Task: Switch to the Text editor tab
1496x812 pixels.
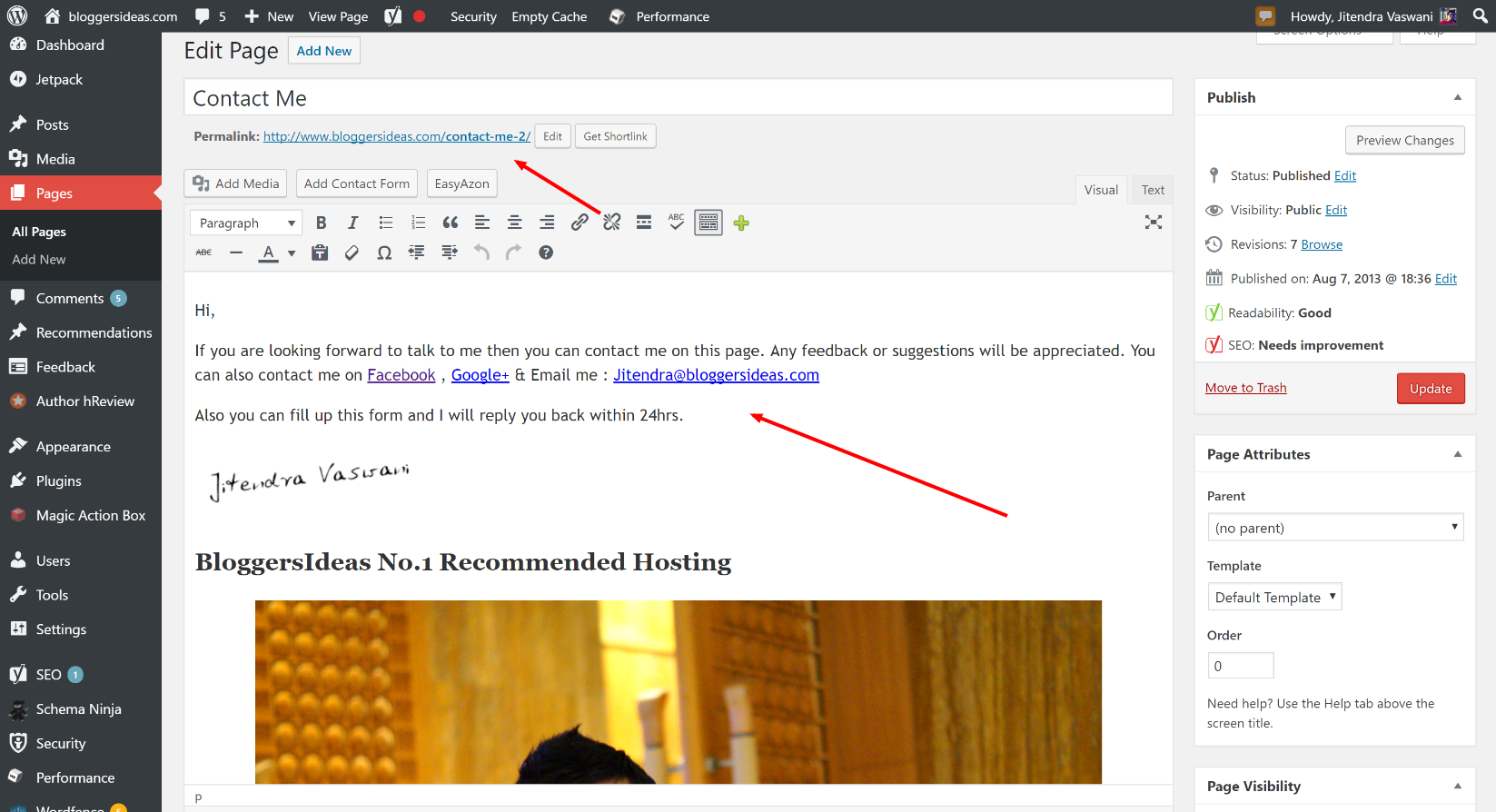Action: pos(1153,190)
